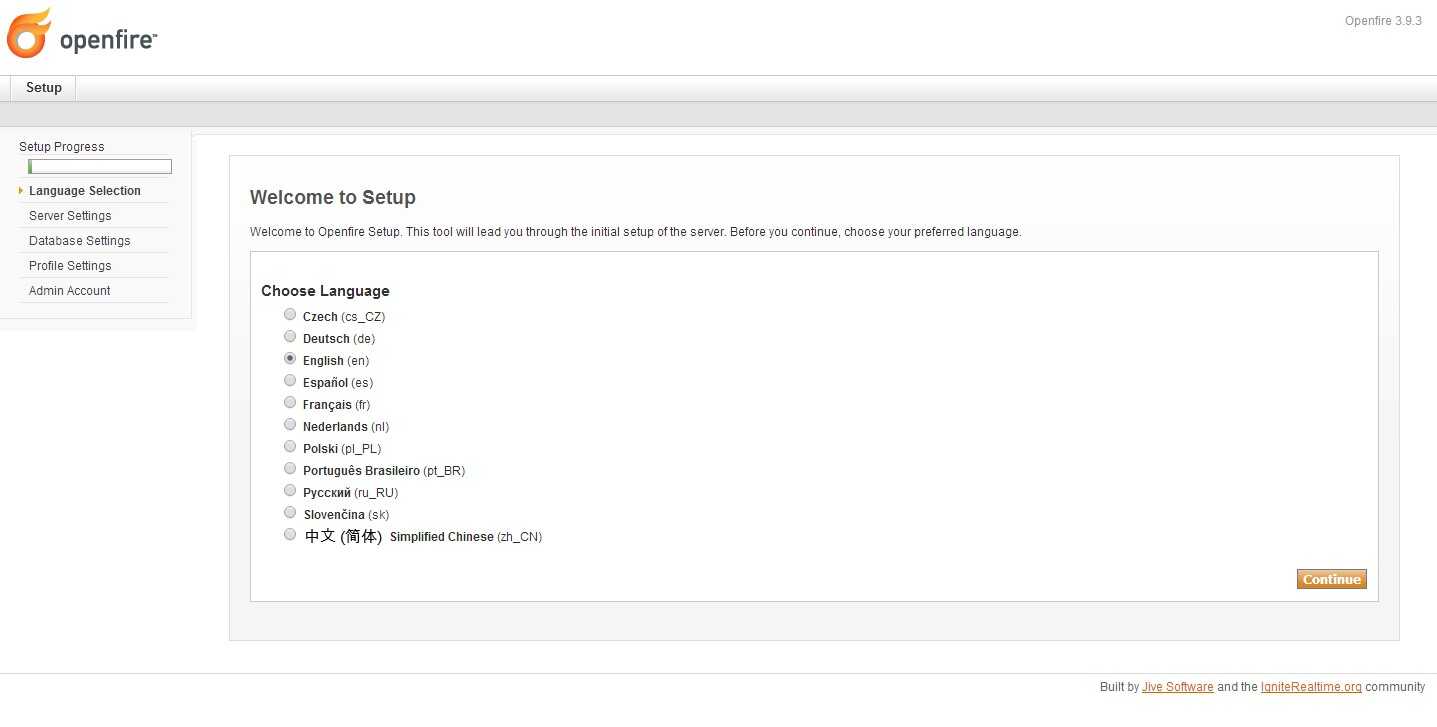Screen dimensions: 1437x727
Task: Choose Simplified Chinese (zh_CN) radio button
Action: click(x=290, y=534)
